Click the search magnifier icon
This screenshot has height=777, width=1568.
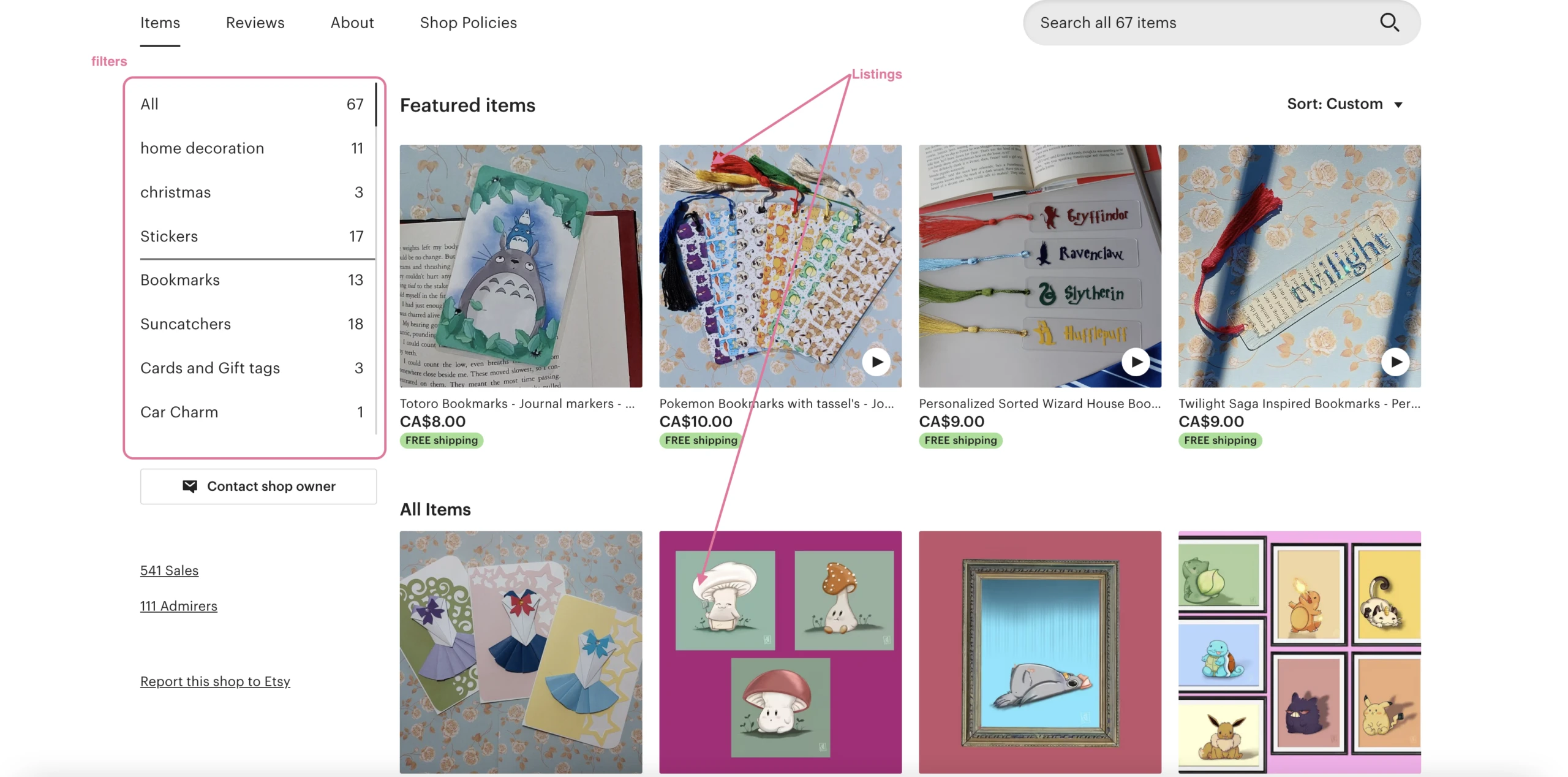[1389, 23]
